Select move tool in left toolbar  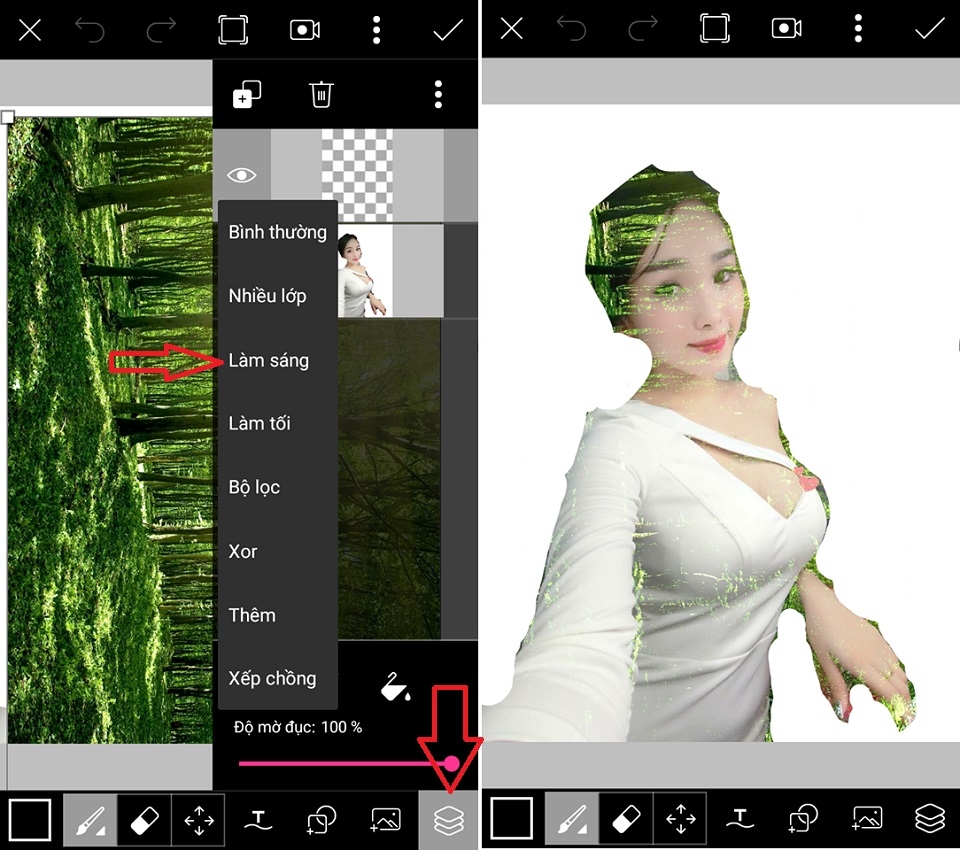(x=199, y=820)
